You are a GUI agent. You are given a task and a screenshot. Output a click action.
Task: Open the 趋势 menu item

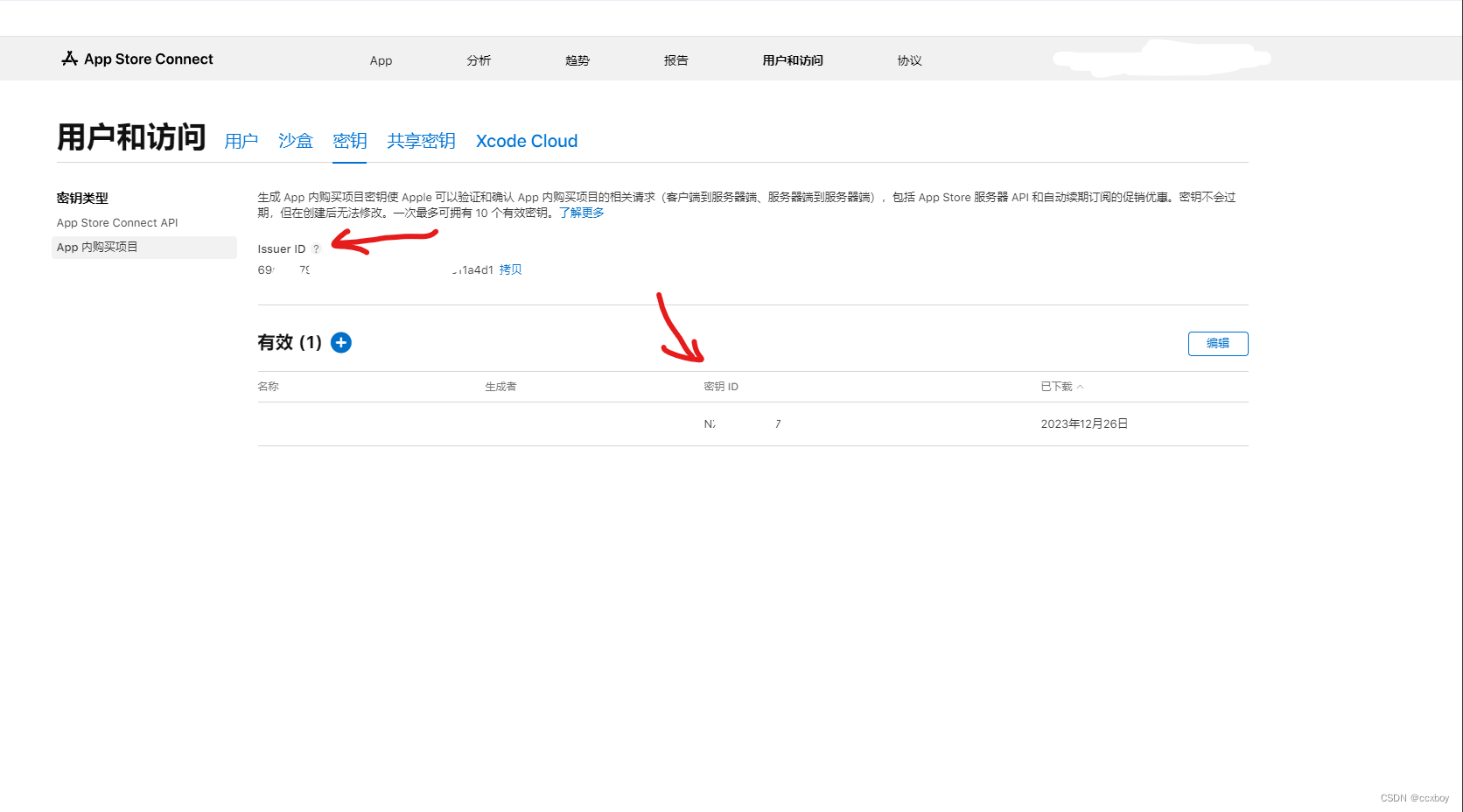[577, 60]
